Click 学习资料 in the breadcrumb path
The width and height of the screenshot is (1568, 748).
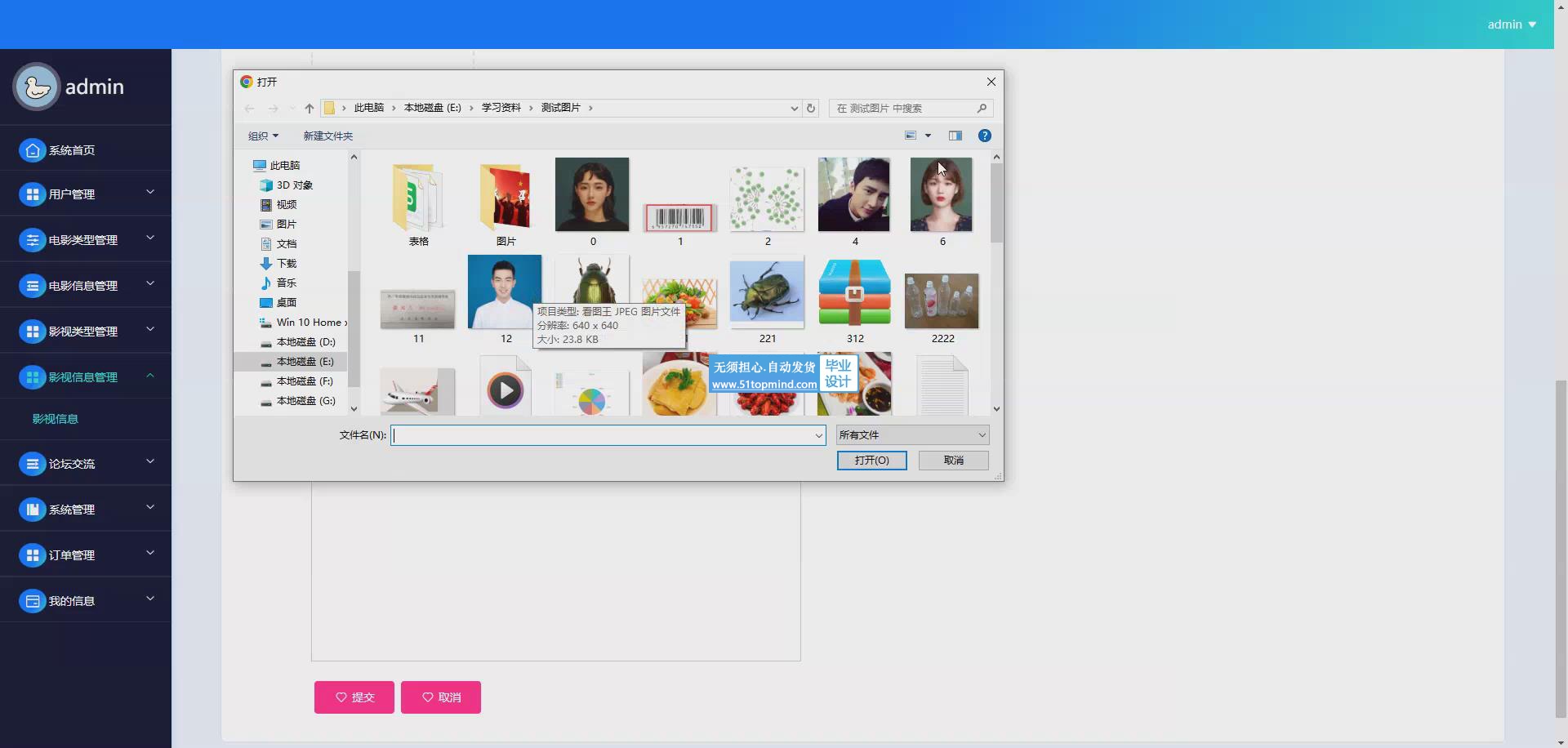pos(501,108)
